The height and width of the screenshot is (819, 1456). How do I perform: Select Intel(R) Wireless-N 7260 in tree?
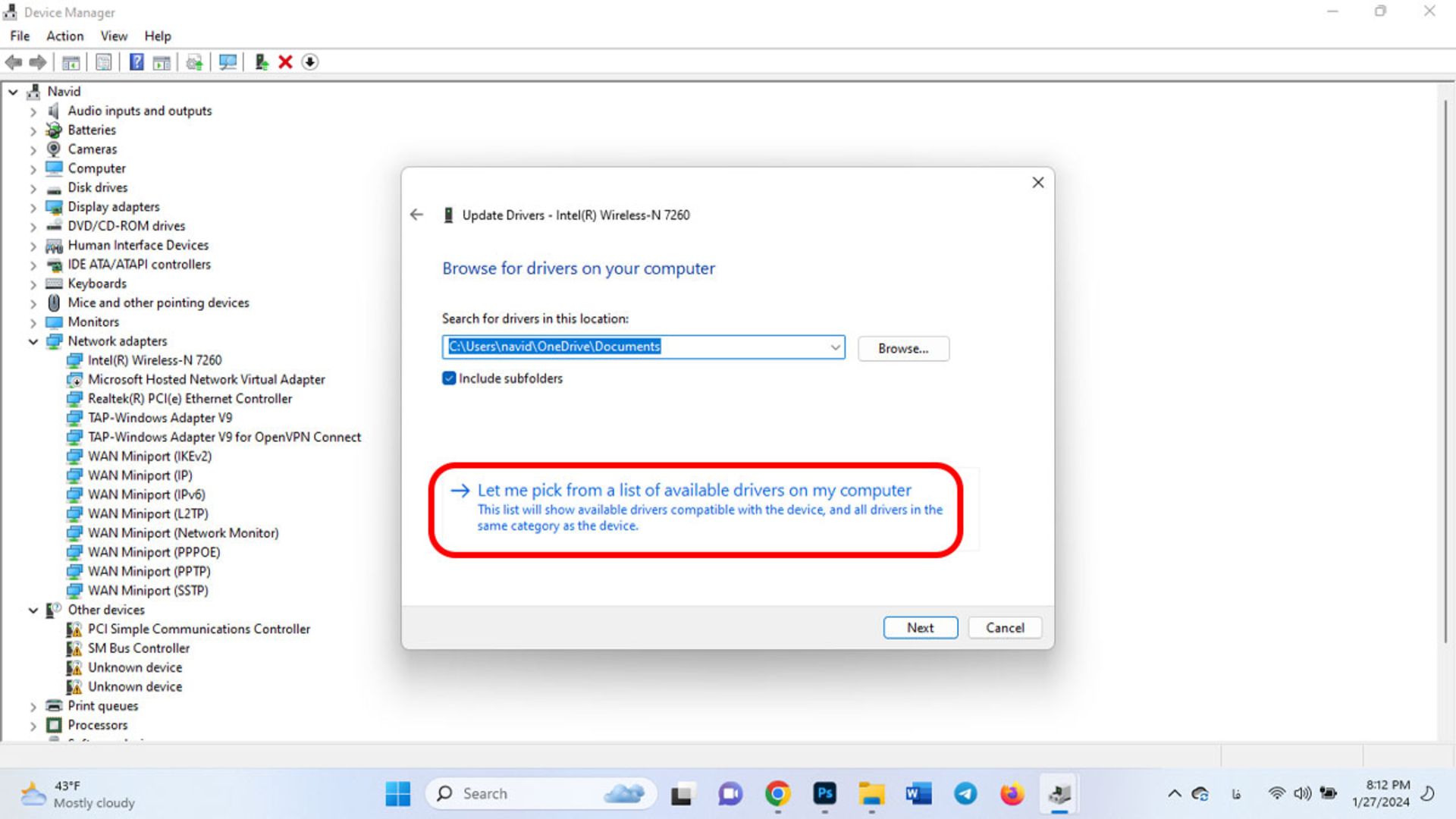155,360
